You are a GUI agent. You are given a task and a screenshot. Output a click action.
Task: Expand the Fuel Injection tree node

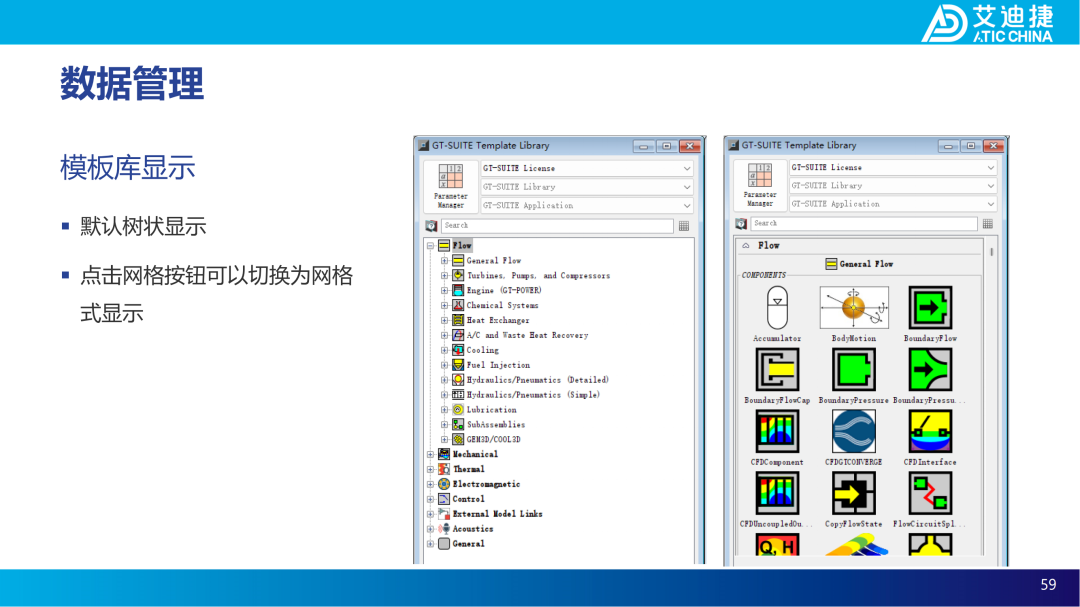444,365
